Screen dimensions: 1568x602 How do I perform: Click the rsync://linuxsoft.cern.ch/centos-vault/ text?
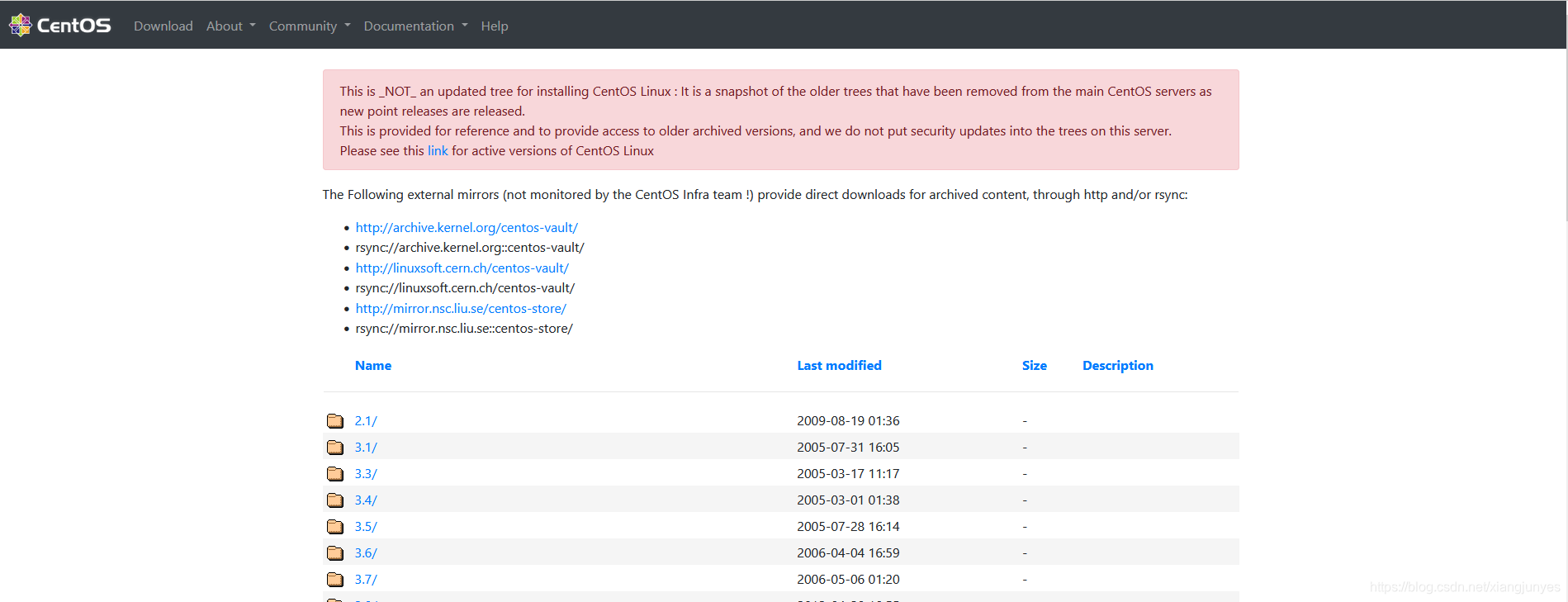[x=465, y=288]
